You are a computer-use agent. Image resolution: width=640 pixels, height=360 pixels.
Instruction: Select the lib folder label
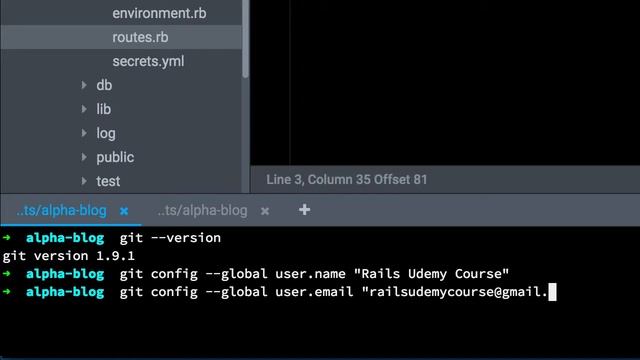[x=103, y=109]
